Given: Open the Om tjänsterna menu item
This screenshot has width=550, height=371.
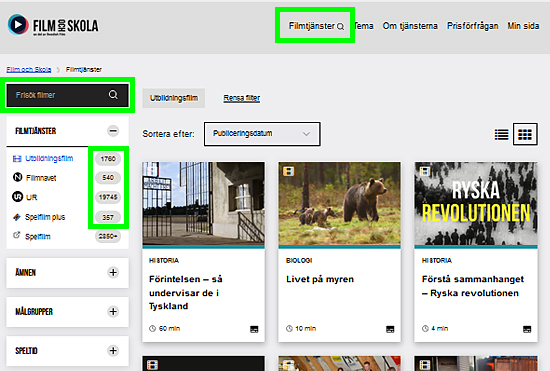Looking at the screenshot, I should [x=410, y=26].
